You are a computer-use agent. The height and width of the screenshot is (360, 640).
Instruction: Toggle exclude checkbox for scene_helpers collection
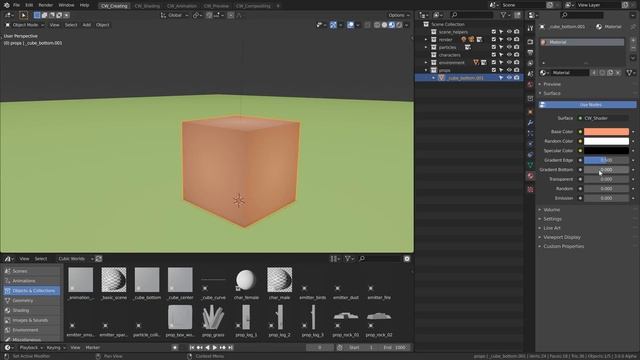pyautogui.click(x=493, y=32)
